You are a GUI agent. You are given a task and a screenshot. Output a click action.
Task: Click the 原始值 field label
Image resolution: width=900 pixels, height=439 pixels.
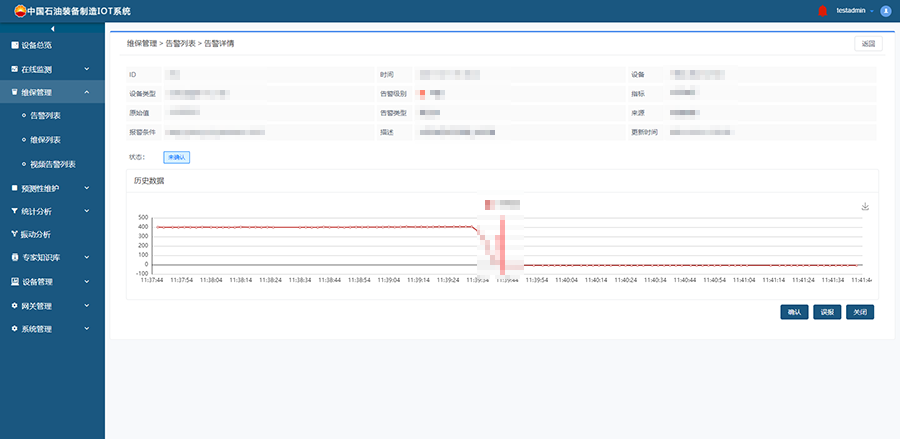coord(139,113)
